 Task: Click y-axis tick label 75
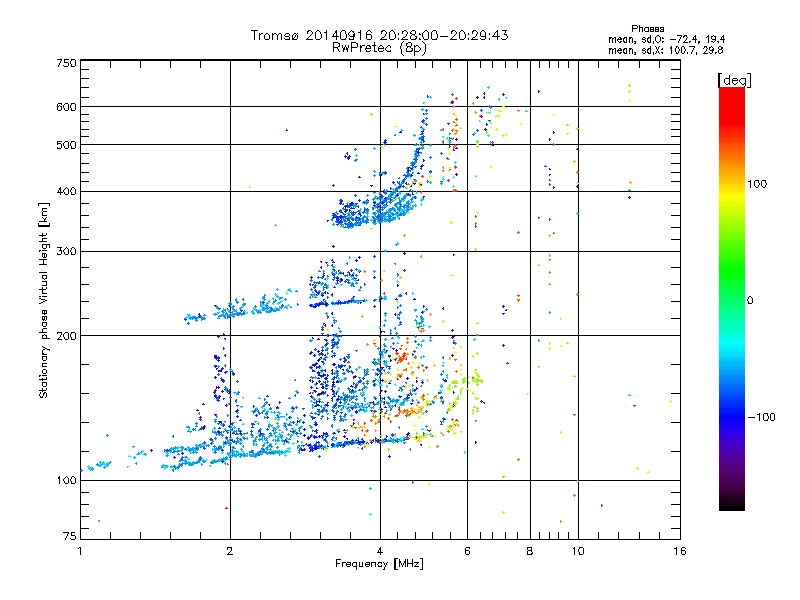point(70,536)
